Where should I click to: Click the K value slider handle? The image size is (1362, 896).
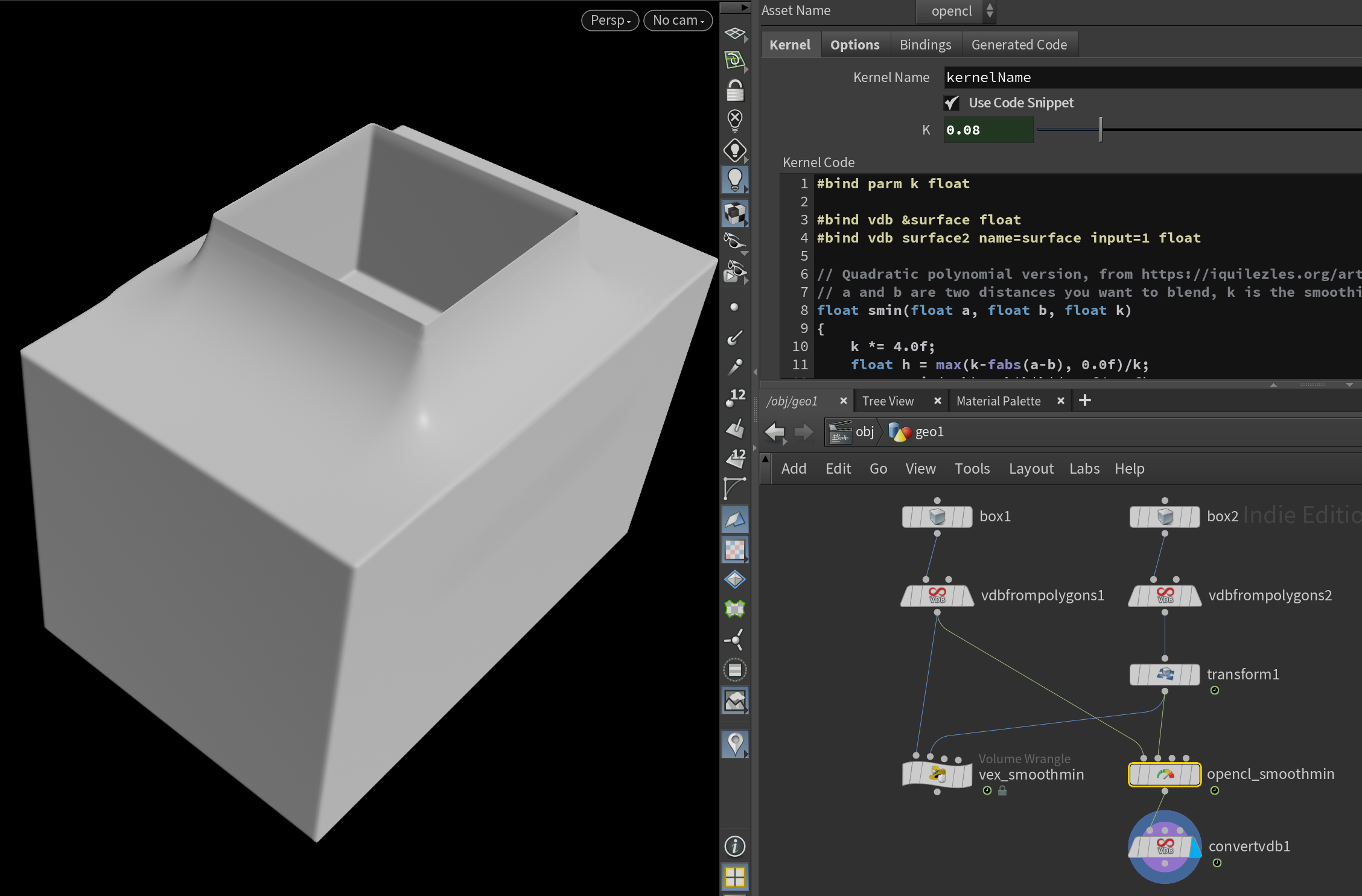click(x=1101, y=130)
